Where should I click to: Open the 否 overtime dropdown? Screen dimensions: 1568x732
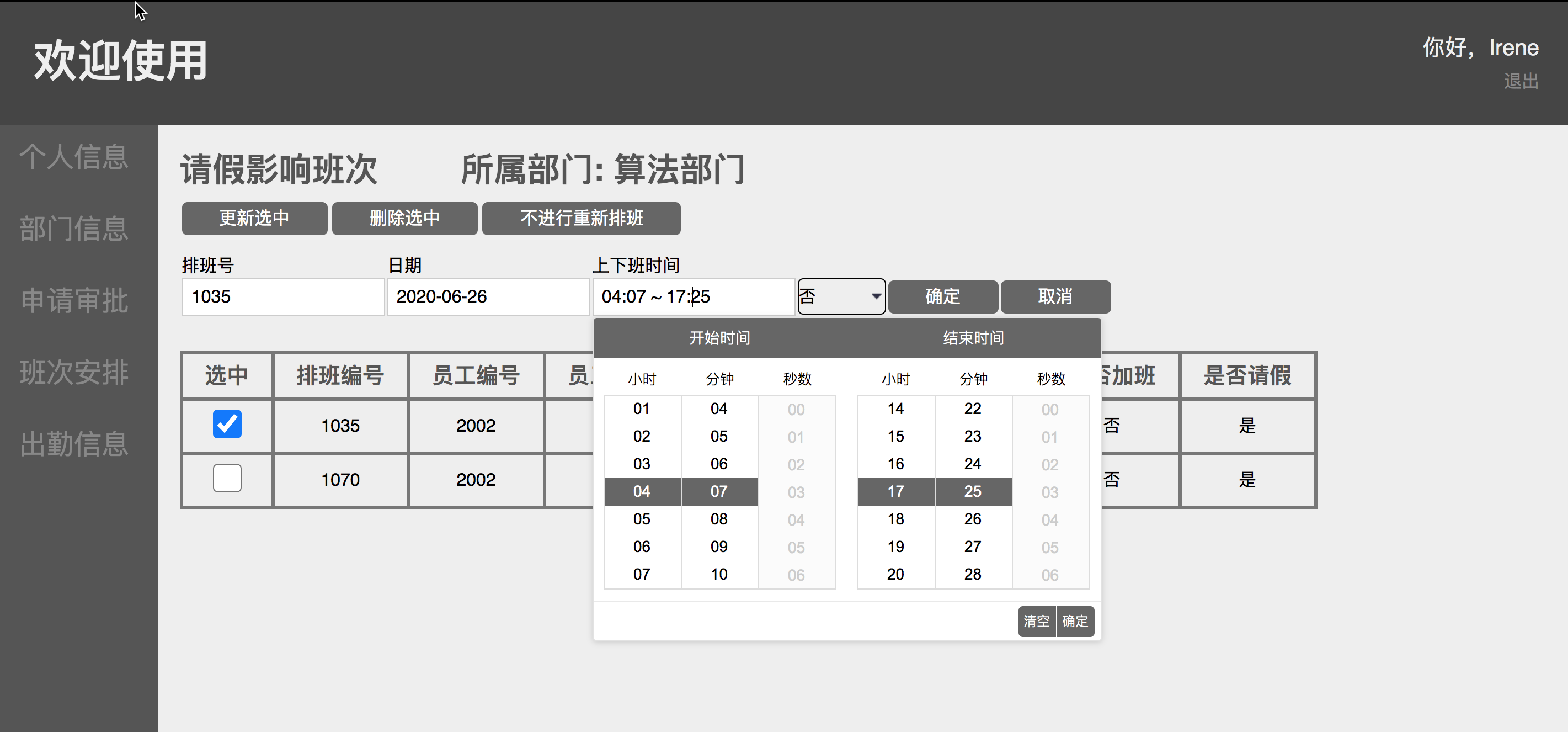click(841, 296)
